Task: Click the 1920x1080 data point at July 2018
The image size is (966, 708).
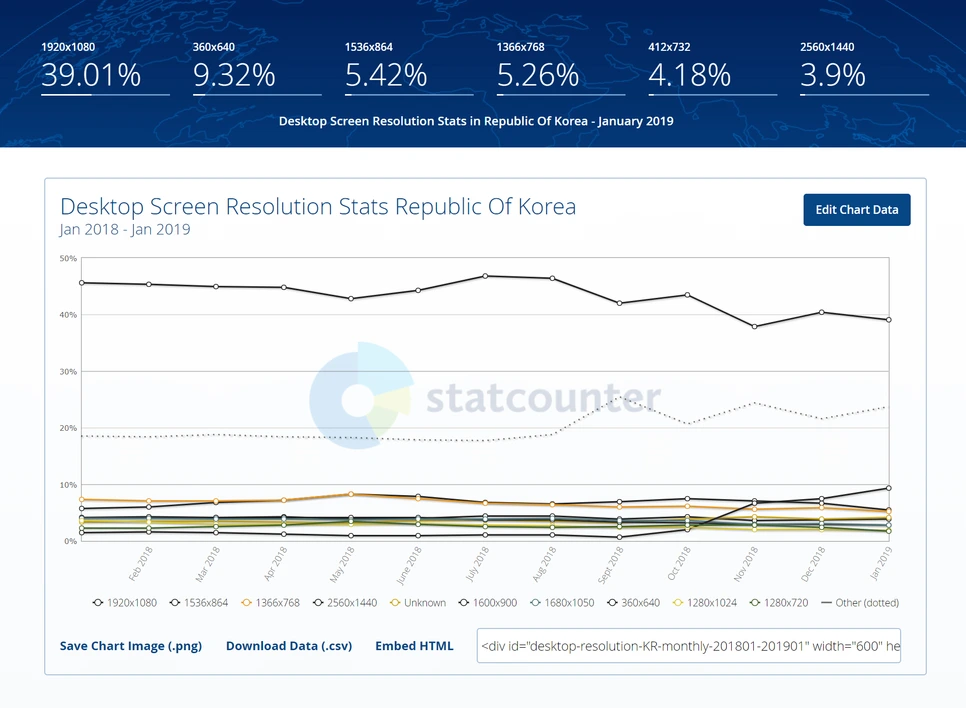Action: coord(485,276)
